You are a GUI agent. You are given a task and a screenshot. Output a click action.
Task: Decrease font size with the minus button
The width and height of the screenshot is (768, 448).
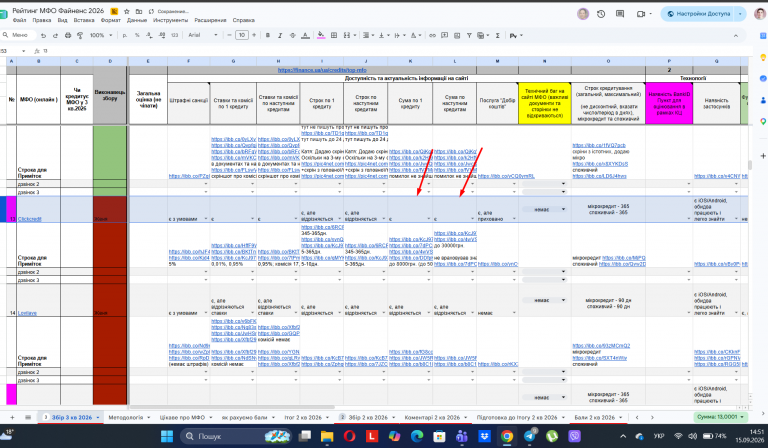pos(229,35)
